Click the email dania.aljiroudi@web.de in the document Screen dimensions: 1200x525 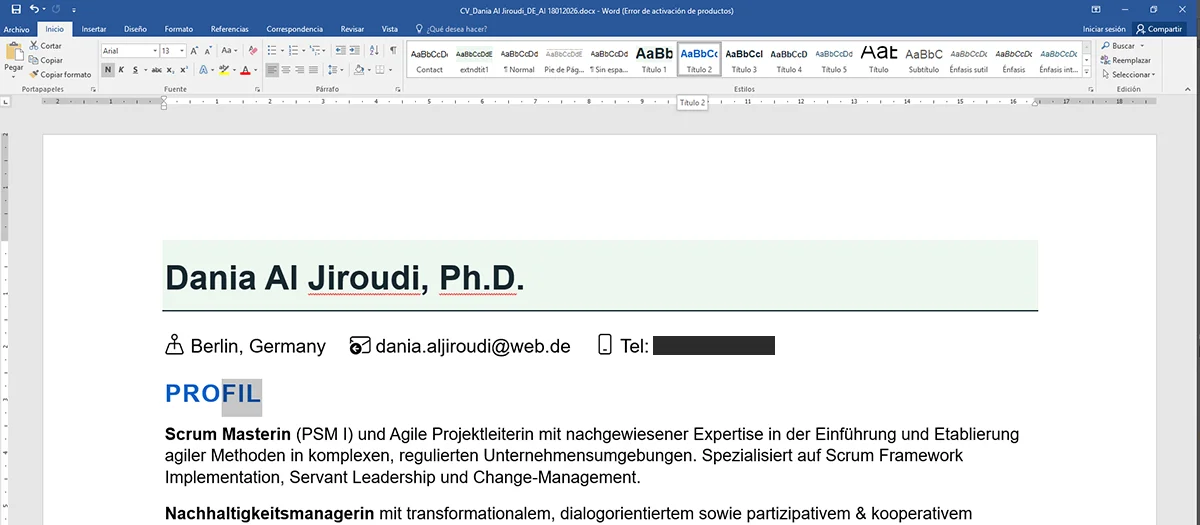[x=473, y=346]
